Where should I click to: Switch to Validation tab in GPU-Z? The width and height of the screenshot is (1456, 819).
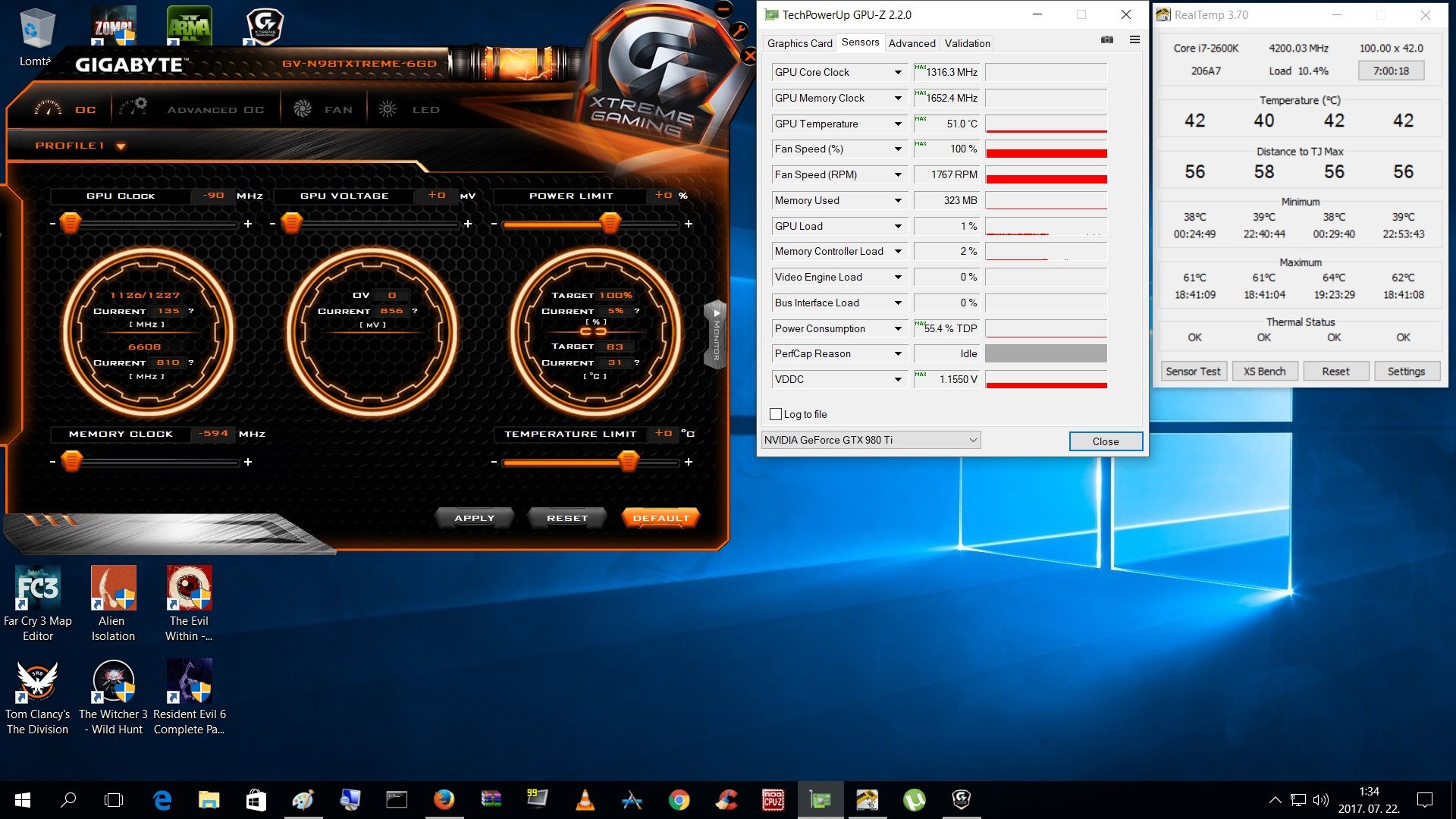pos(967,43)
